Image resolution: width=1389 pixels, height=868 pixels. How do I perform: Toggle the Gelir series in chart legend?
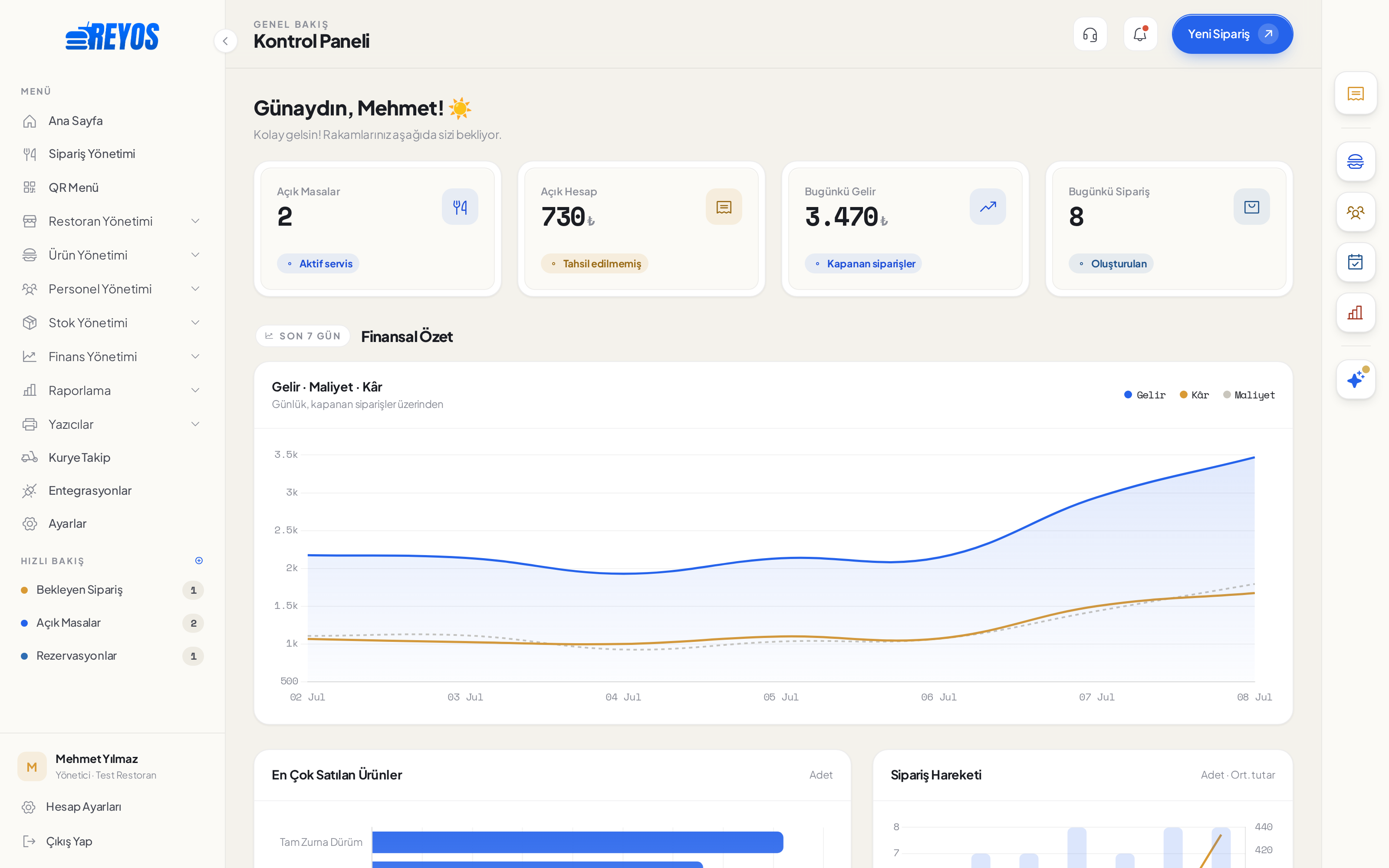[x=1145, y=395]
